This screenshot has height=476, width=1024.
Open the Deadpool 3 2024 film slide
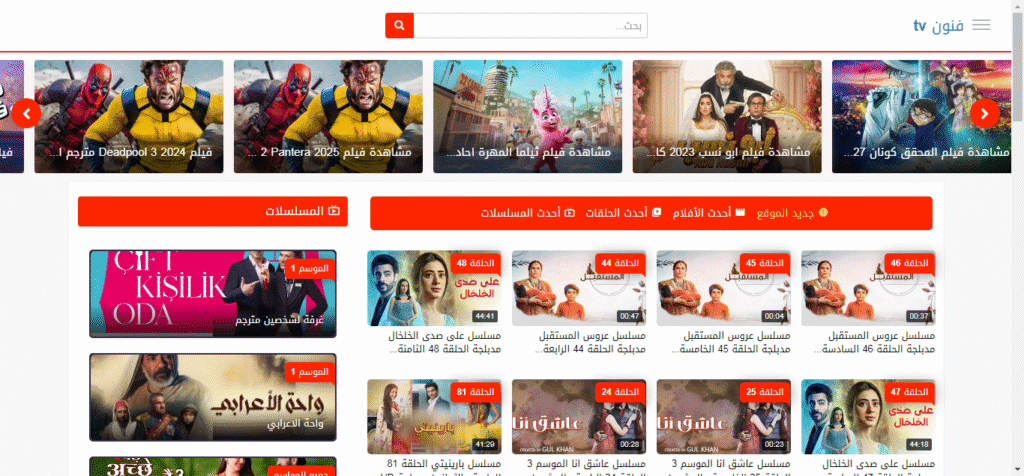click(x=129, y=117)
